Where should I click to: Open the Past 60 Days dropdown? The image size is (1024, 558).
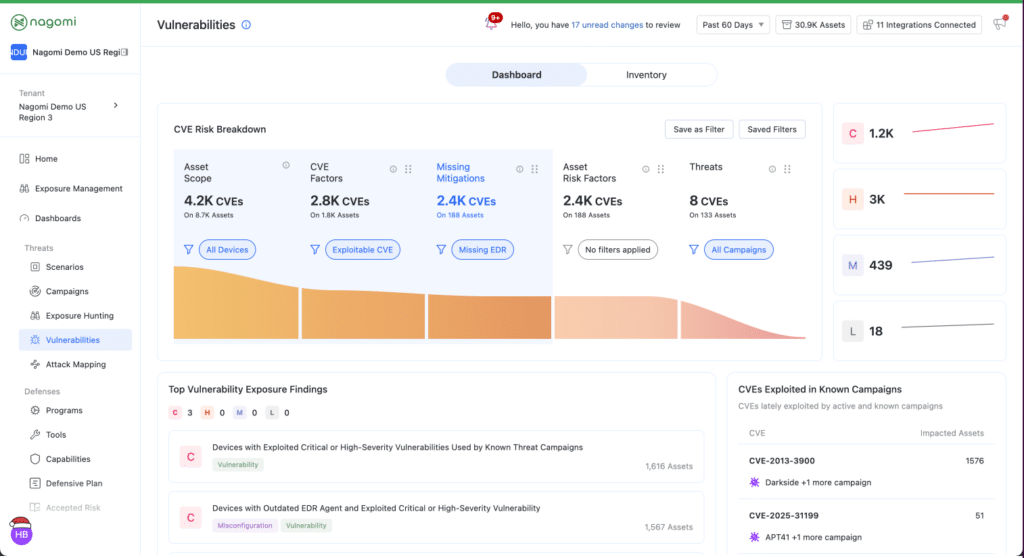[732, 25]
